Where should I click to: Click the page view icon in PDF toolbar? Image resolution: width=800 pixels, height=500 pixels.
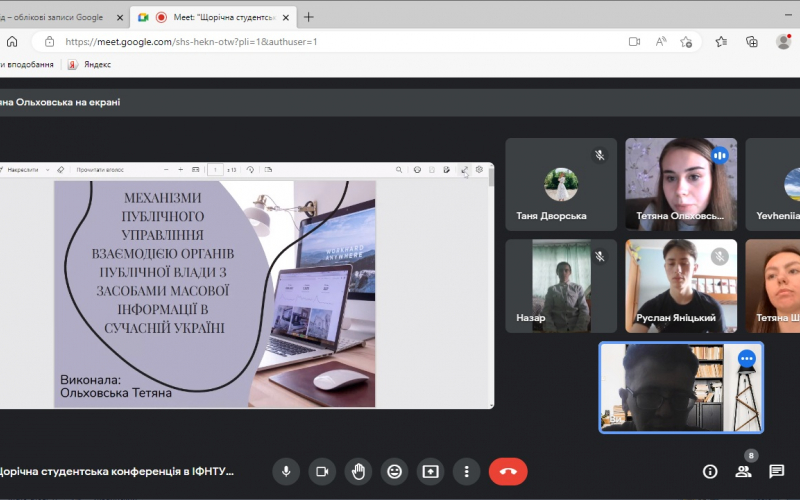(x=268, y=170)
